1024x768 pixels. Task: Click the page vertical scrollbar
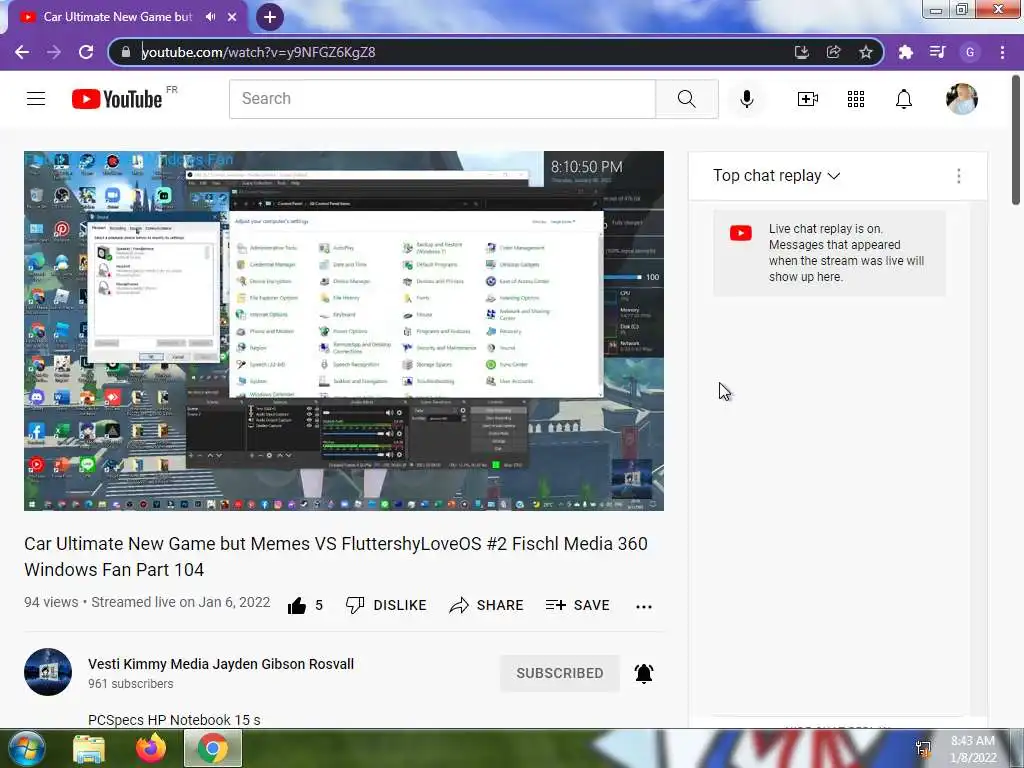click(x=1017, y=140)
